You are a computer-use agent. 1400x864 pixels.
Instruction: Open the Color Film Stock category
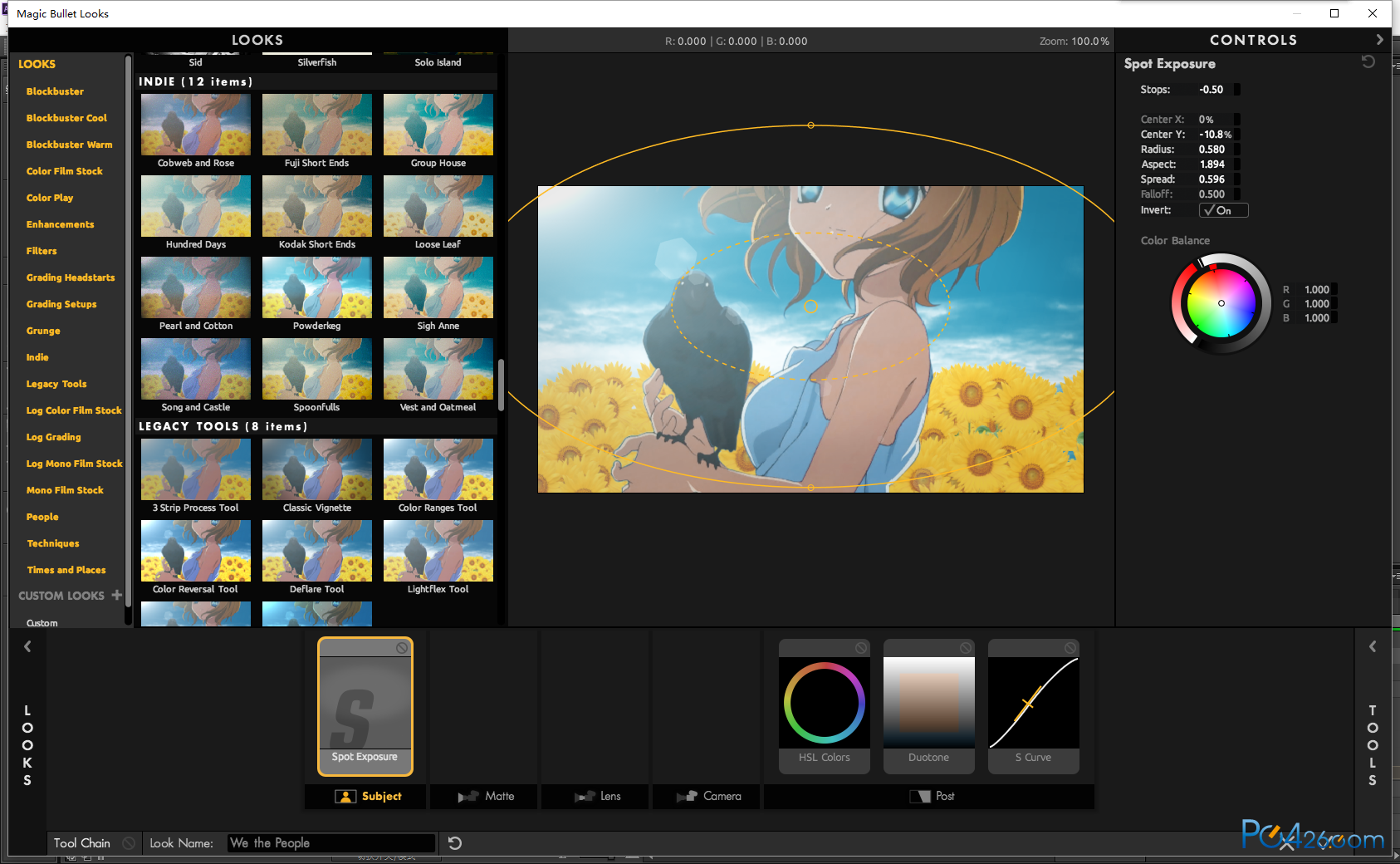click(65, 171)
